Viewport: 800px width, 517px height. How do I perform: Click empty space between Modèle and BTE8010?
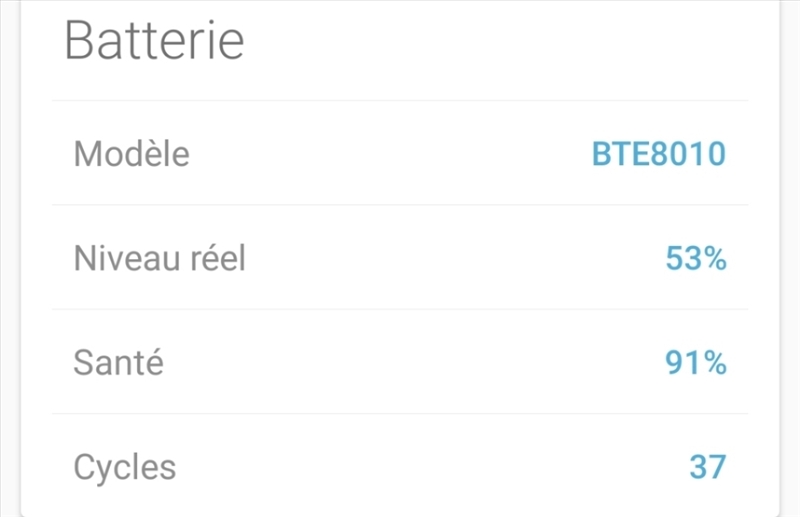[x=390, y=155]
